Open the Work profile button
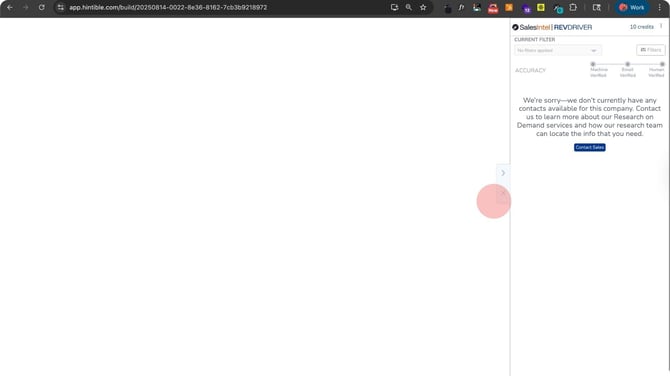Screen dimensions: 670x376 click(x=632, y=7)
